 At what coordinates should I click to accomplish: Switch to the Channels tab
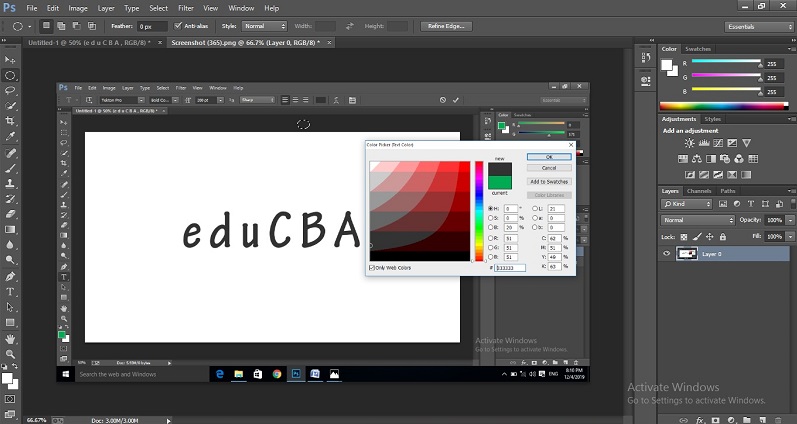point(698,191)
